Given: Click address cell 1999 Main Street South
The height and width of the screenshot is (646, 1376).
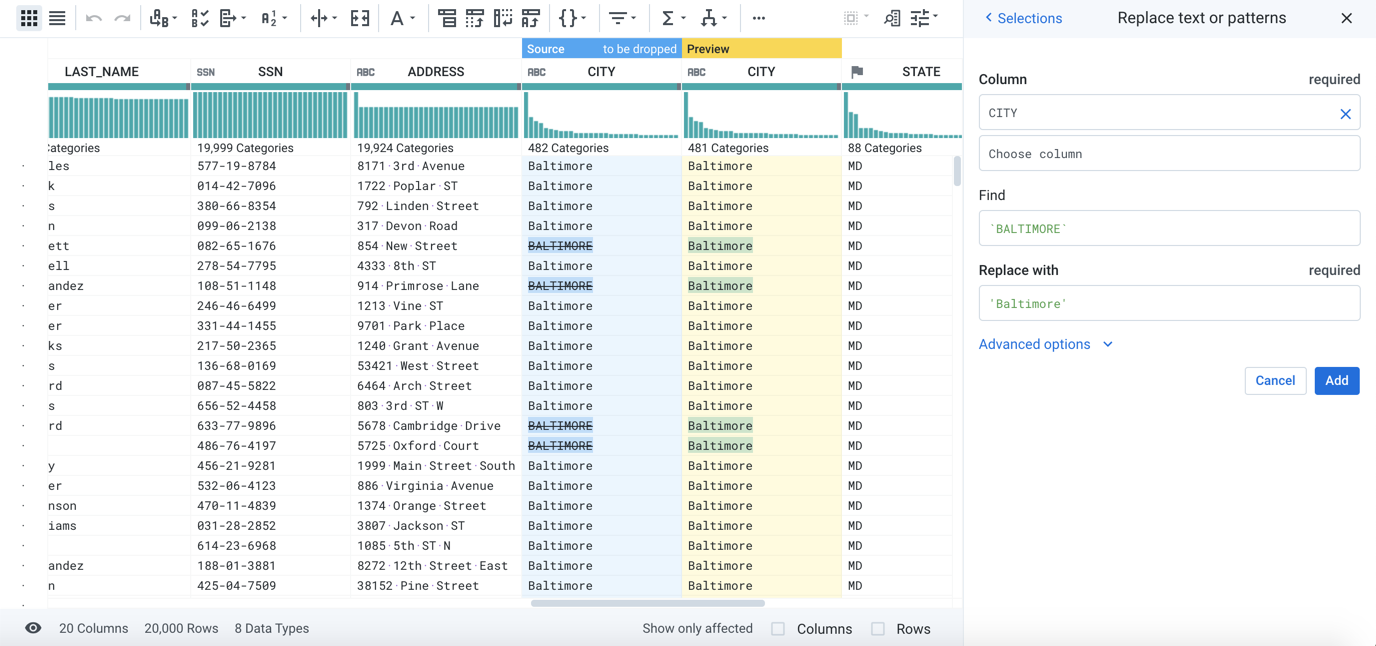Looking at the screenshot, I should [x=436, y=466].
